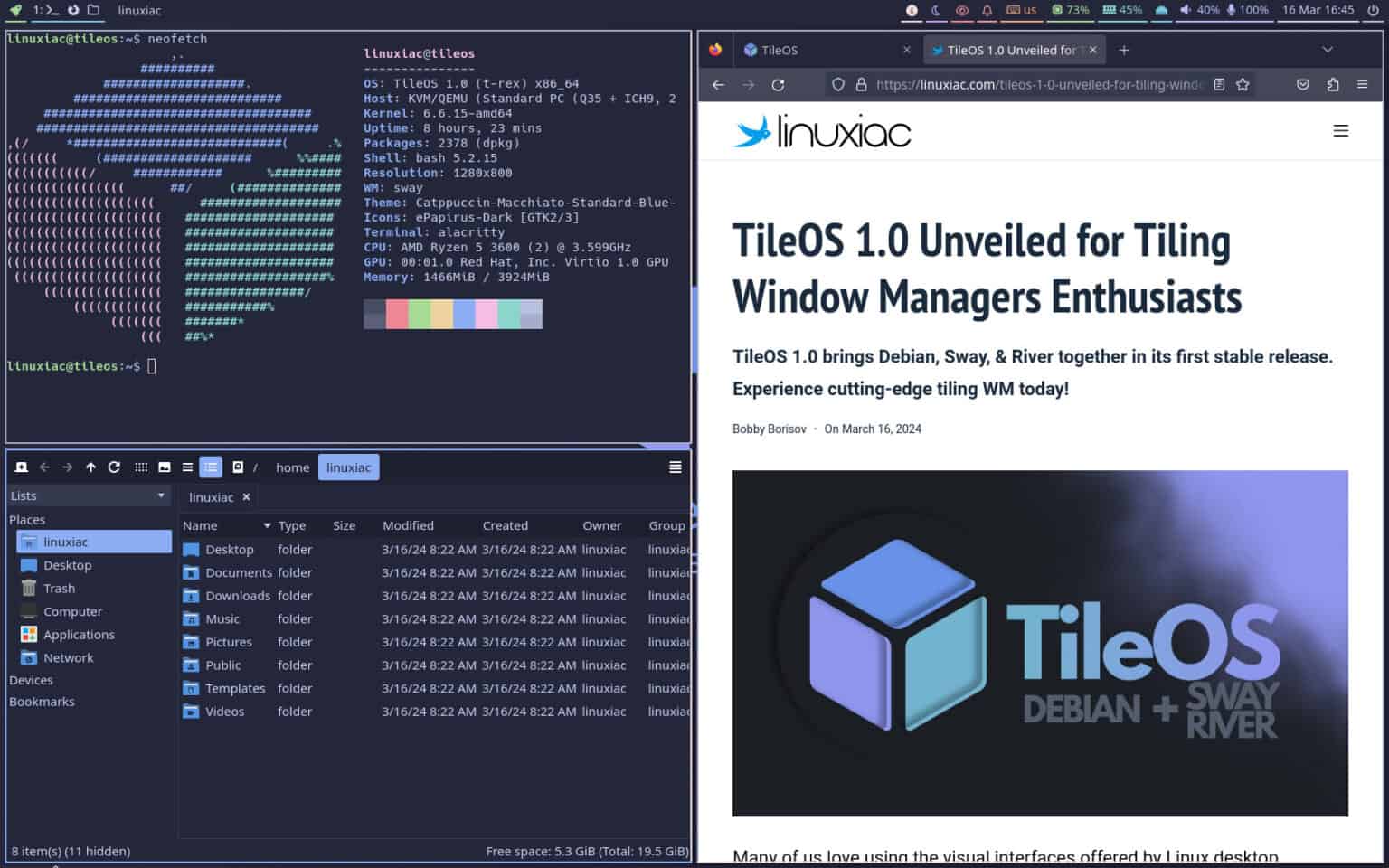The image size is (1389, 868).
Task: Open the list-all-tabs chevron in Firefox
Action: coord(1327,50)
